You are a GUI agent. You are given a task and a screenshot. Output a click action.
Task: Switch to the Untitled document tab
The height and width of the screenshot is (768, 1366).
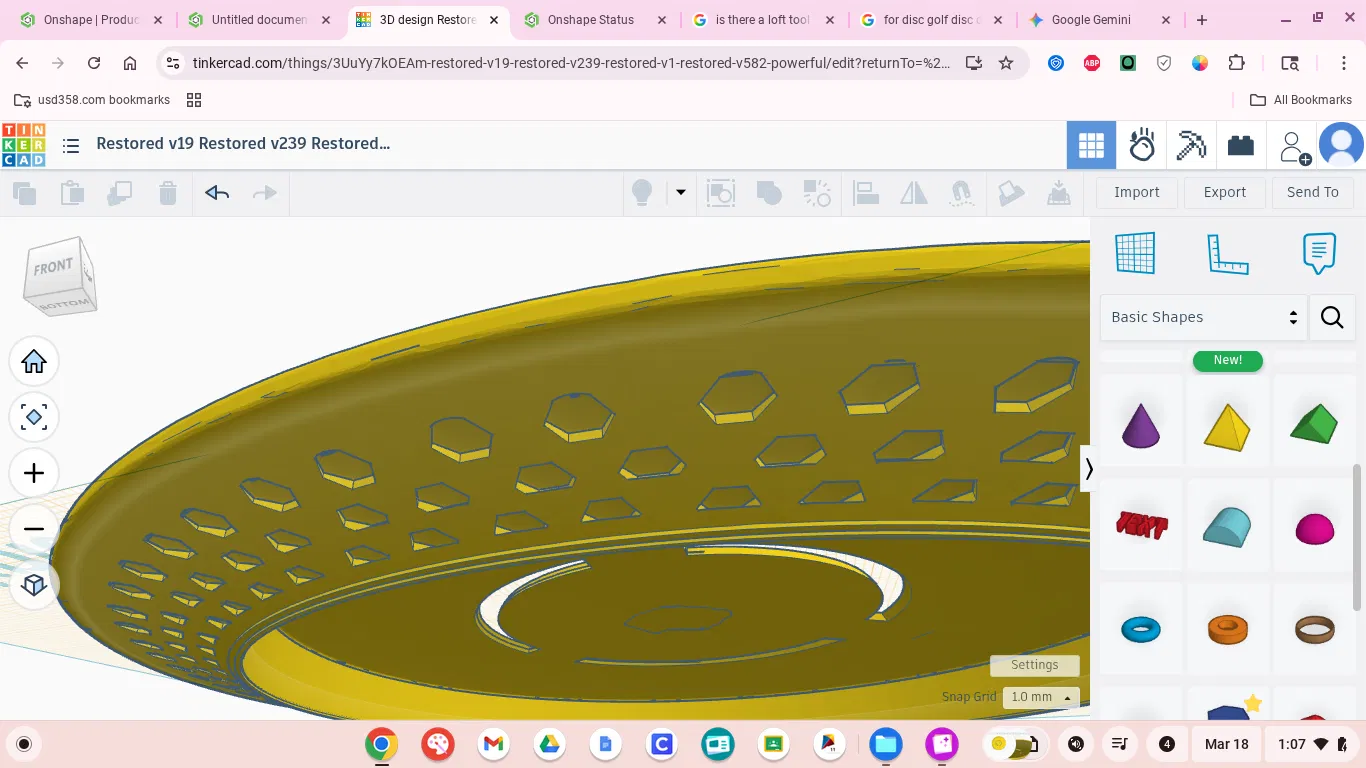click(x=259, y=20)
